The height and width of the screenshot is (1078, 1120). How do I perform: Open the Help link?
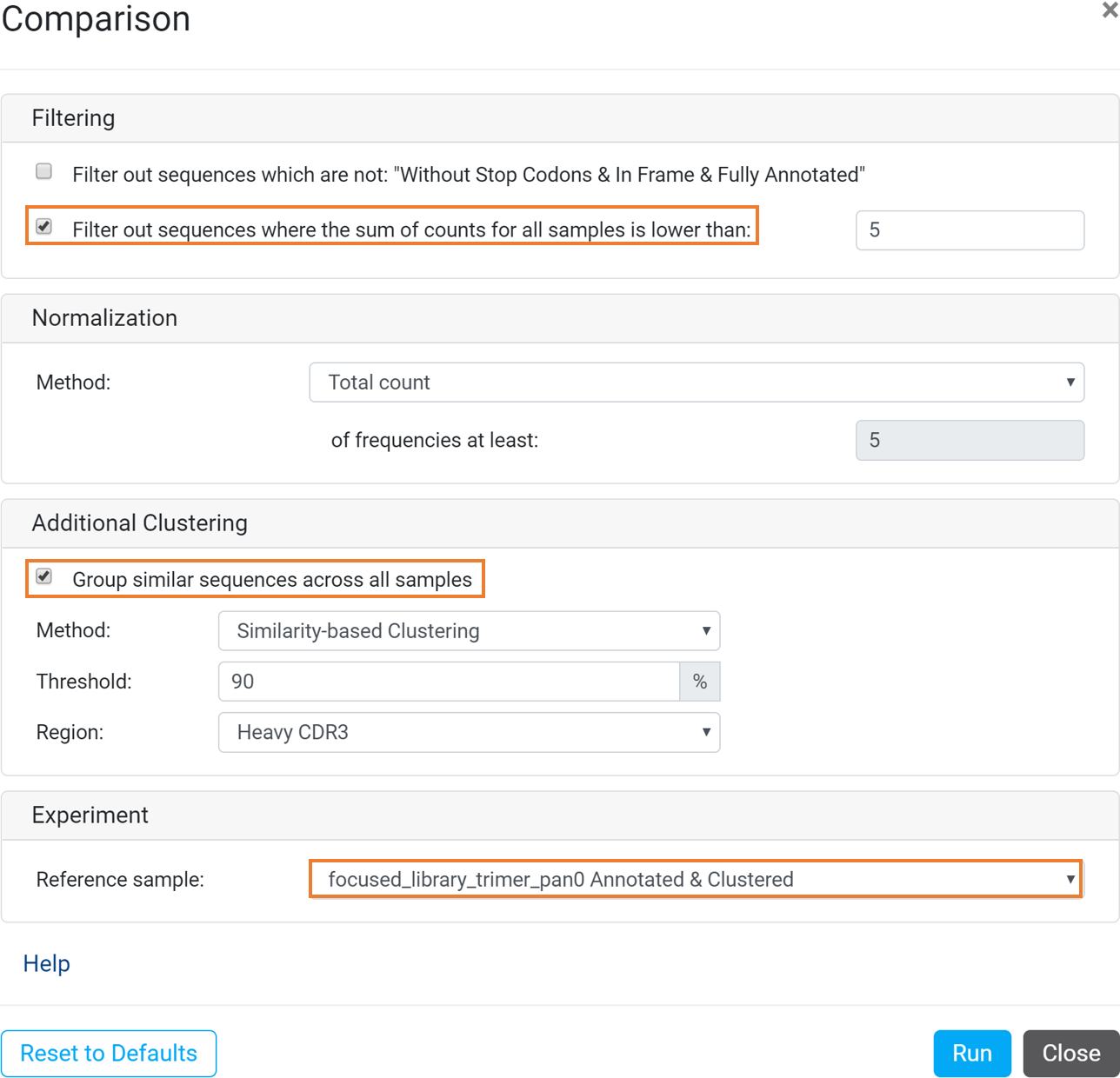point(47,963)
